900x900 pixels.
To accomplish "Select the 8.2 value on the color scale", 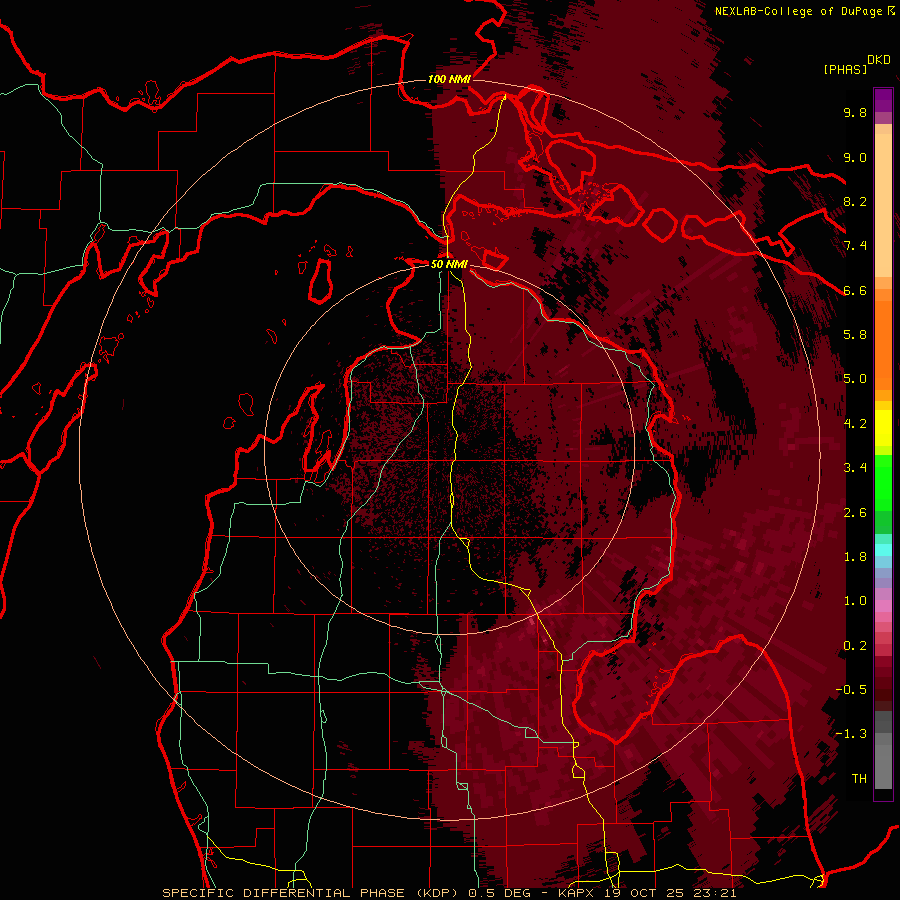I will [855, 201].
